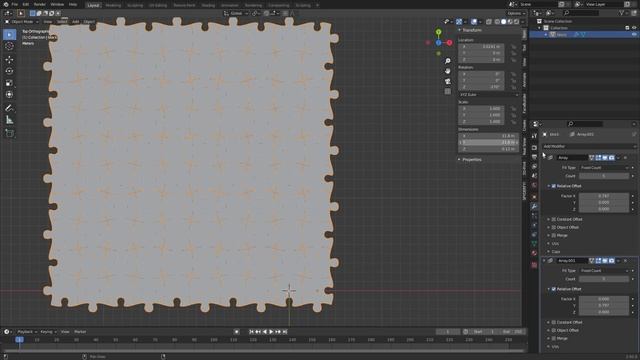This screenshot has width=640, height=360.
Task: Open Keying popover in timeline
Action: point(48,332)
